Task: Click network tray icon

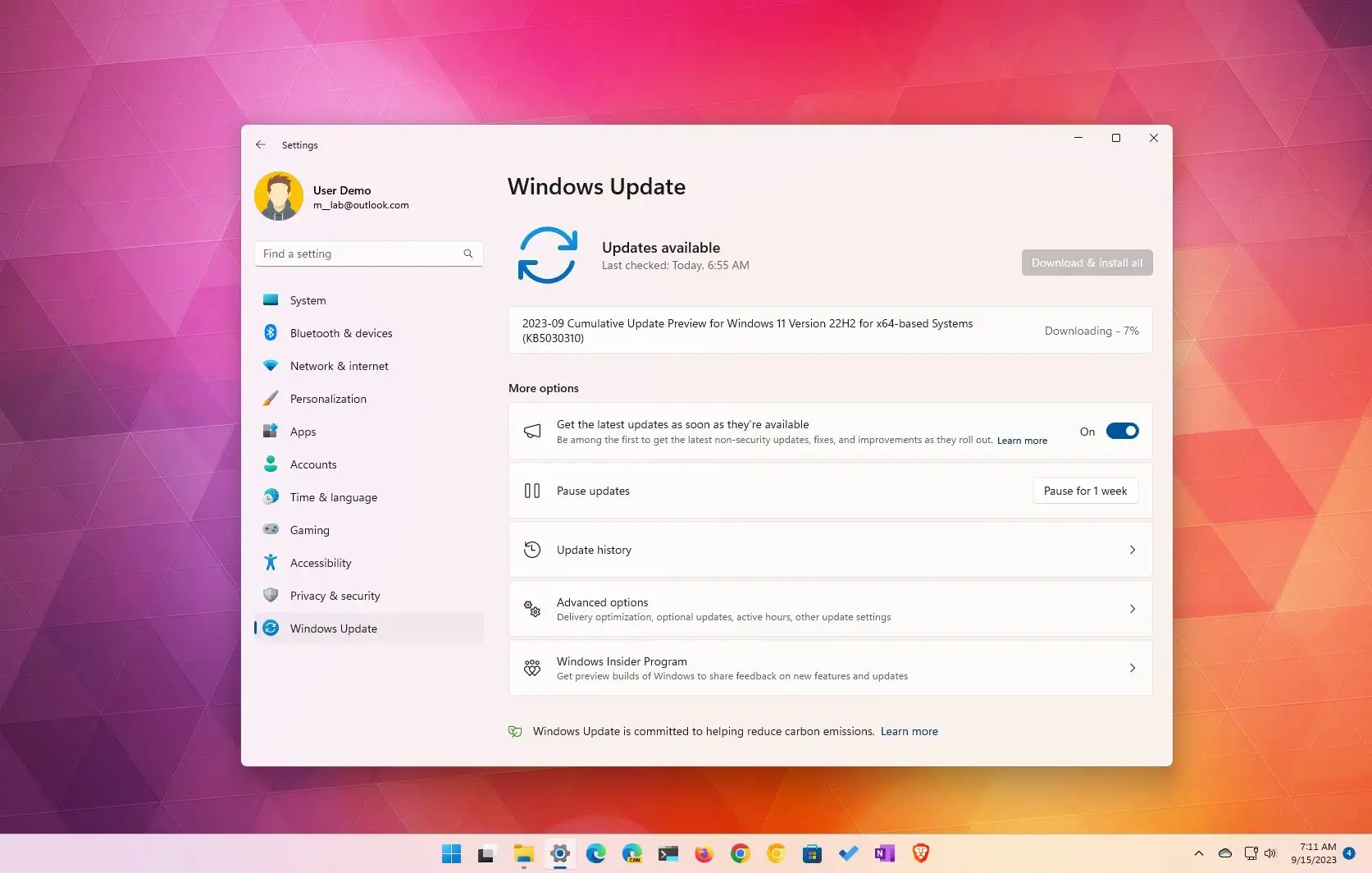Action: pos(1251,853)
